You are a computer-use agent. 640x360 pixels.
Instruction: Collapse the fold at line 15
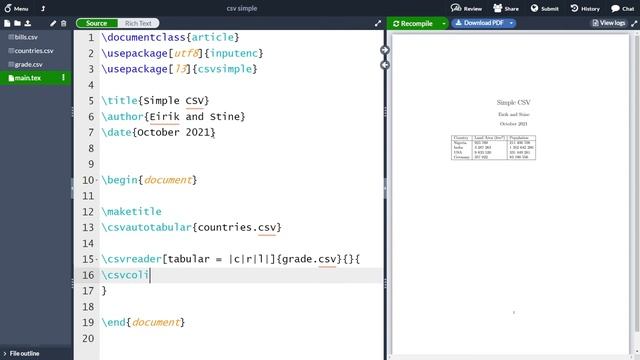click(97, 259)
